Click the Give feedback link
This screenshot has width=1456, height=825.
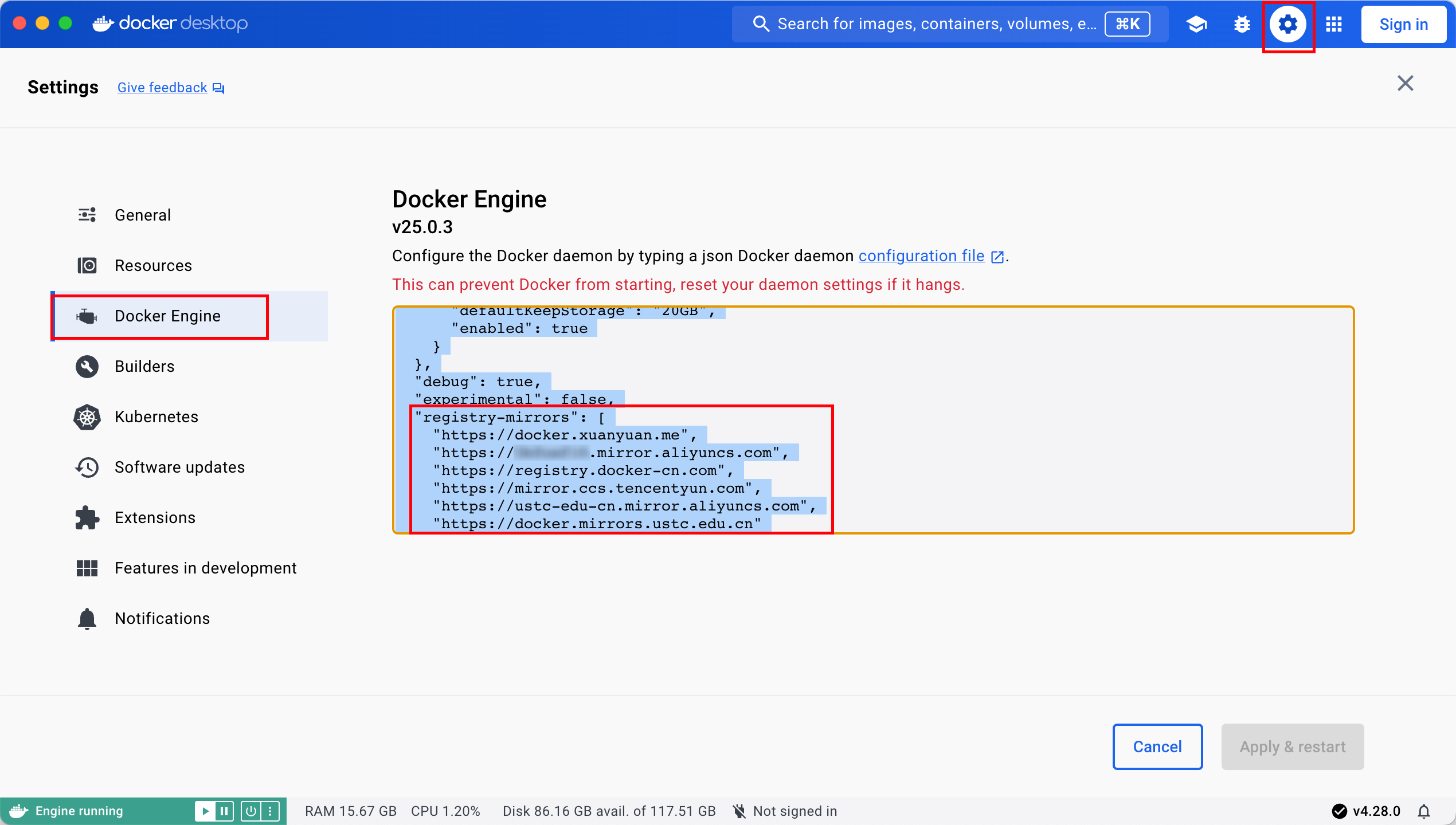162,88
